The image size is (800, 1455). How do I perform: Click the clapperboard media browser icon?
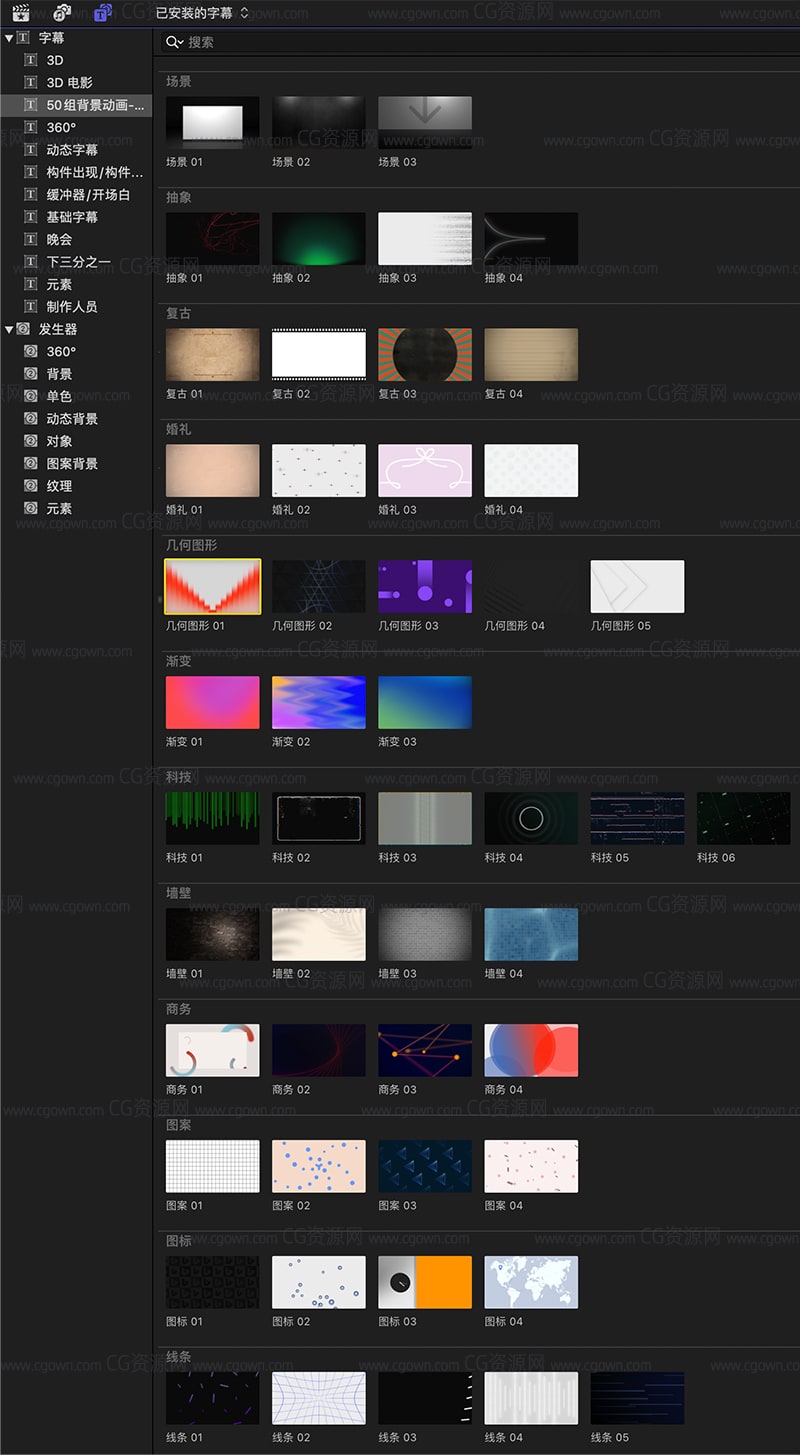pos(20,13)
